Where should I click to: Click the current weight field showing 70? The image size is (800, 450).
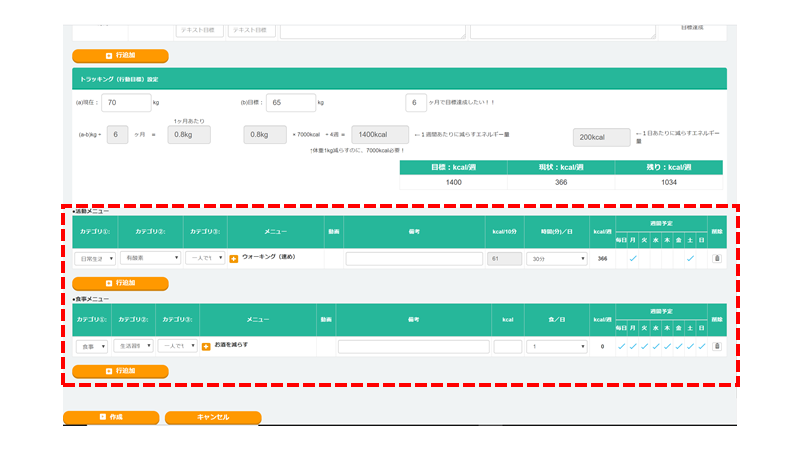(x=125, y=102)
